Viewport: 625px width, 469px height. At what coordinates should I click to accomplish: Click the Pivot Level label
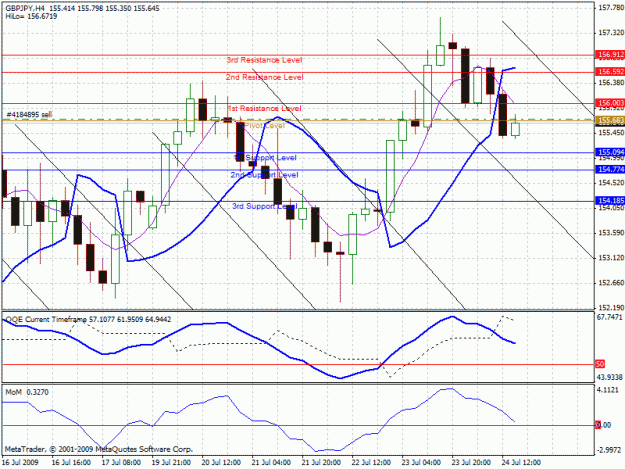point(265,126)
